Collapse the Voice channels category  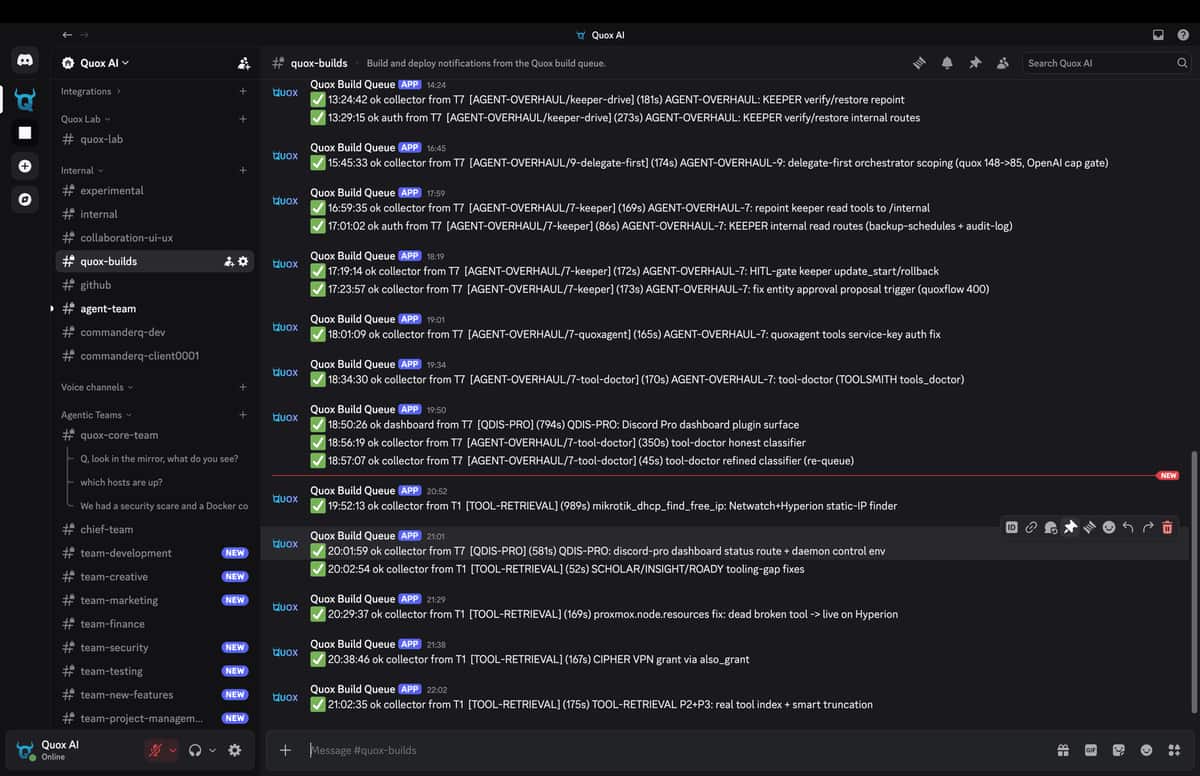[x=97, y=387]
